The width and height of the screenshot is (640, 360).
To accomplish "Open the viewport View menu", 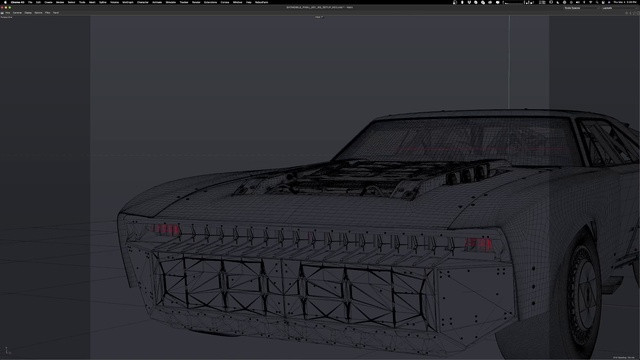I will (x=8, y=13).
